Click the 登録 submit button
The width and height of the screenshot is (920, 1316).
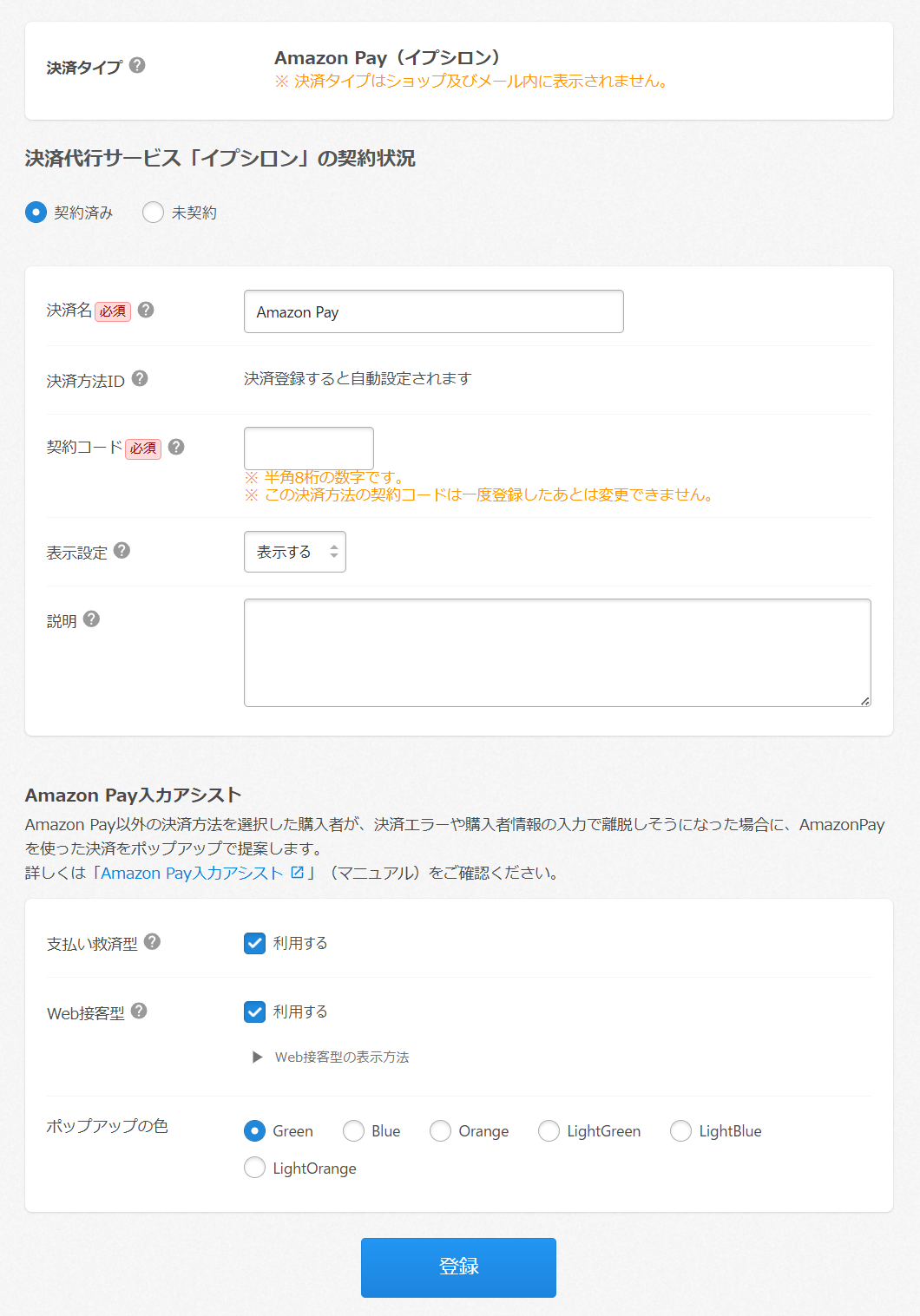point(458,1267)
